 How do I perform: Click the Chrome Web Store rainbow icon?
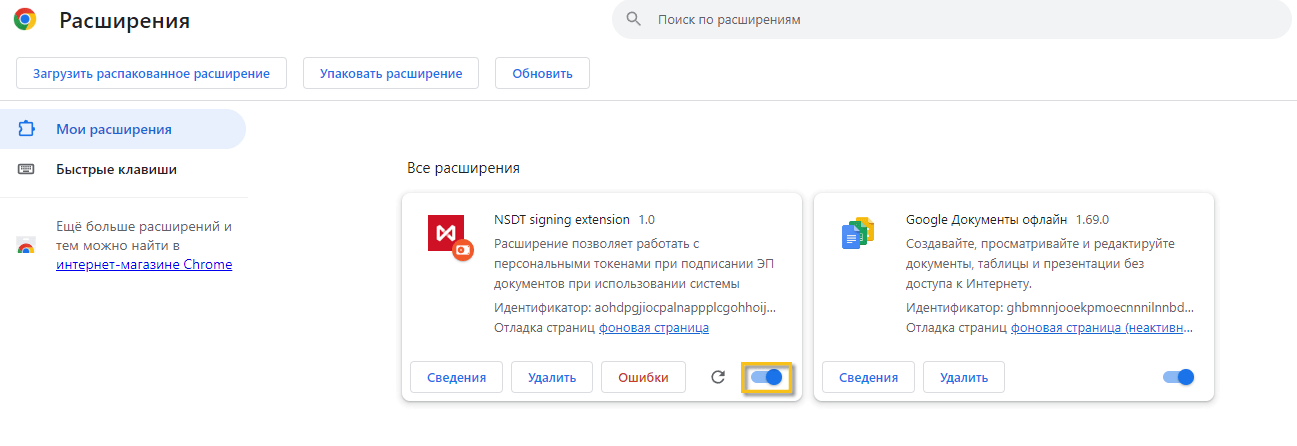(x=26, y=246)
